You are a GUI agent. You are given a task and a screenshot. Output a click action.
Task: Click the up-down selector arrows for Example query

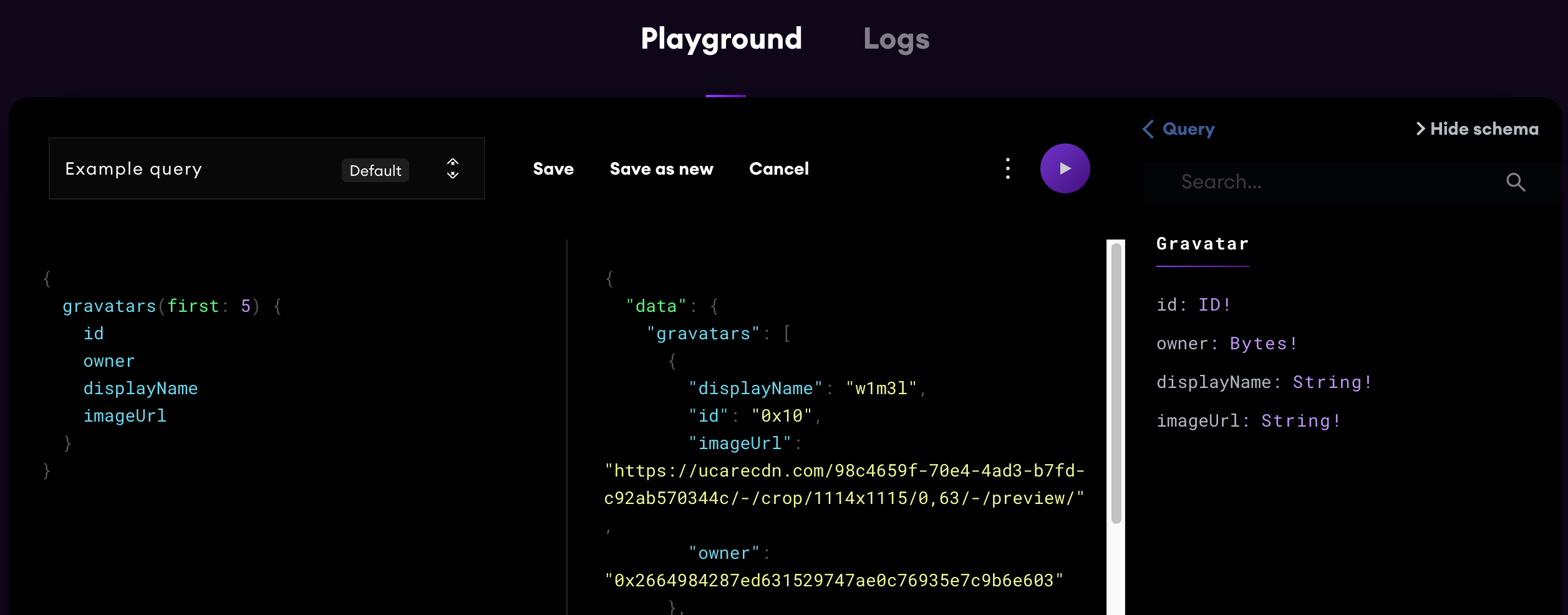pos(453,168)
